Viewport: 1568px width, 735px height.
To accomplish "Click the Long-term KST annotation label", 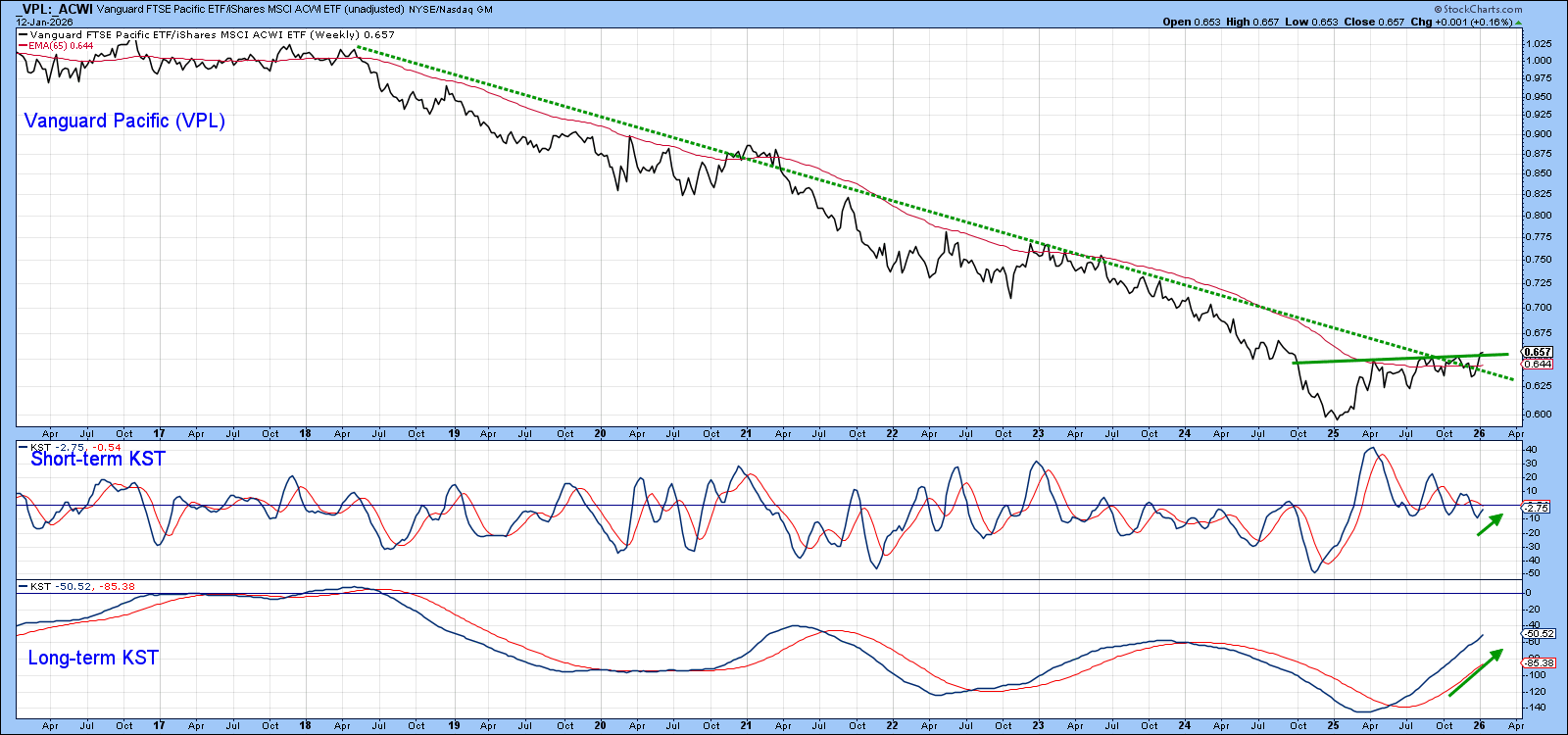I will point(93,658).
